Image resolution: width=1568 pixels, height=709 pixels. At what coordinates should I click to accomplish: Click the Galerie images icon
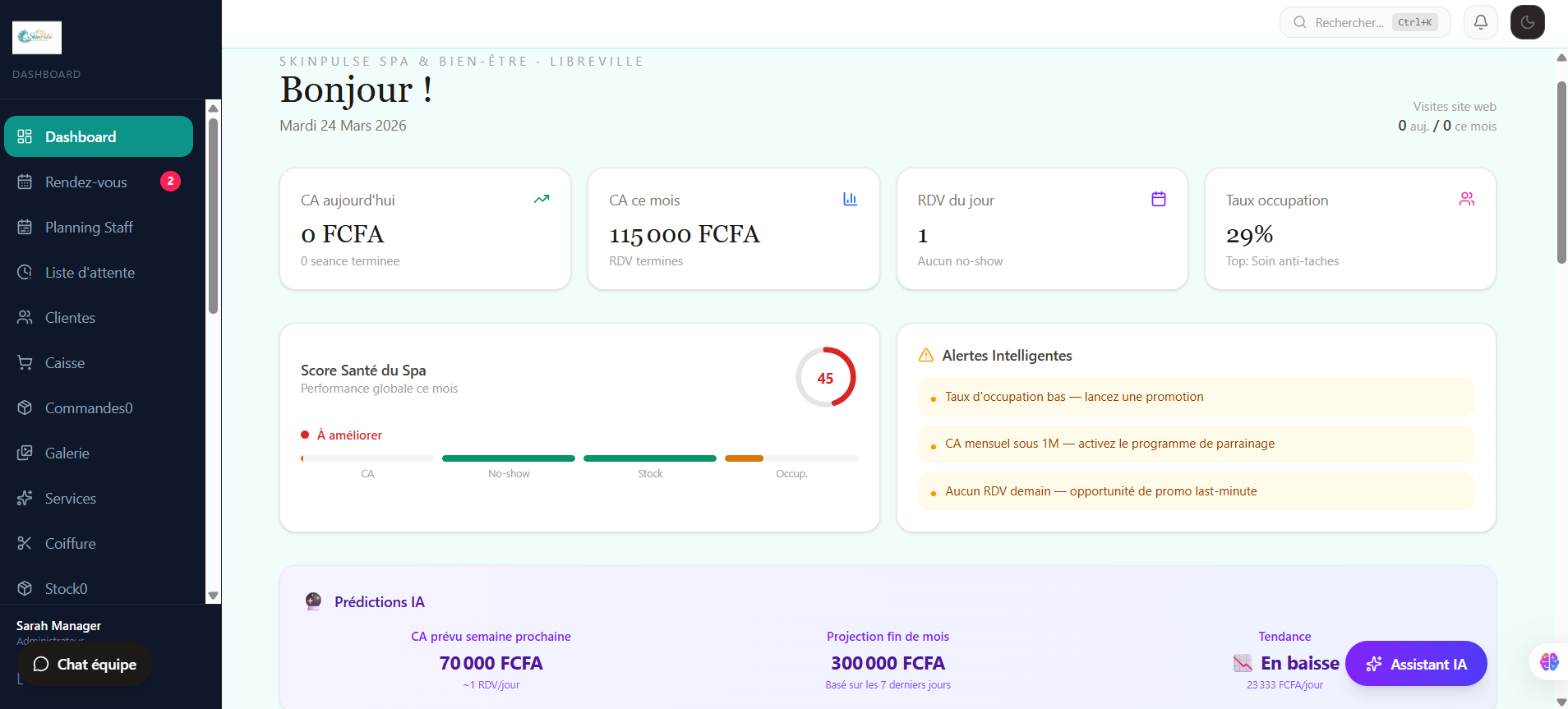[x=25, y=453]
